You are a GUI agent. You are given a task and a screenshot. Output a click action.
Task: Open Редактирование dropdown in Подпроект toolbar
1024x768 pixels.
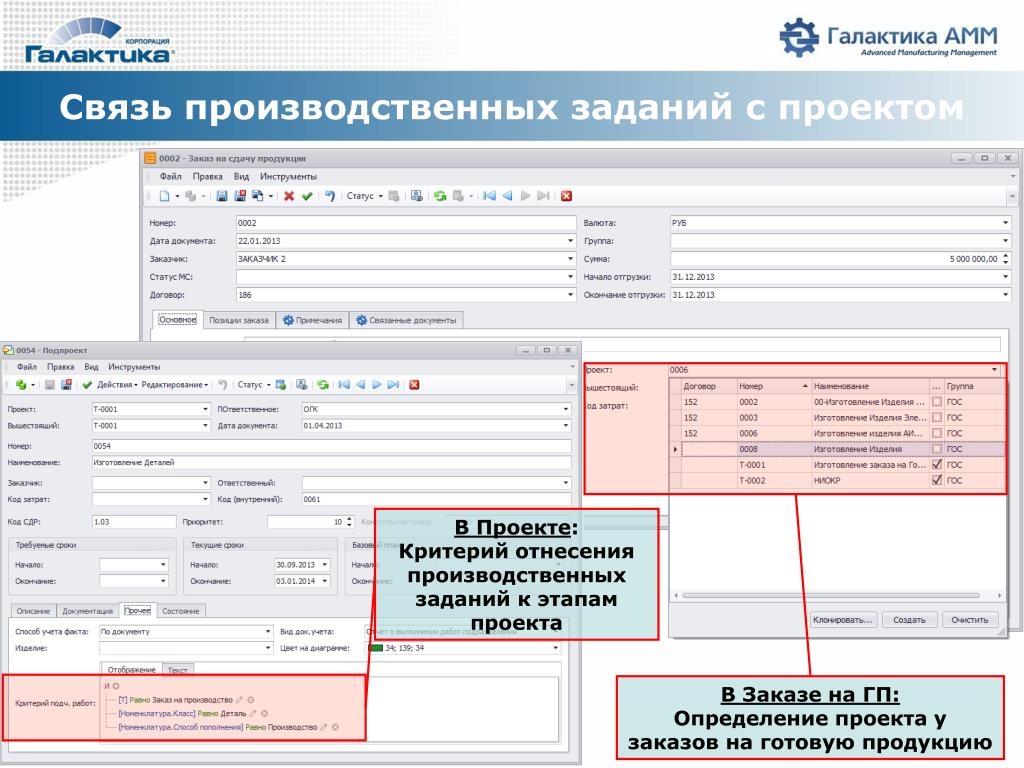click(x=174, y=385)
